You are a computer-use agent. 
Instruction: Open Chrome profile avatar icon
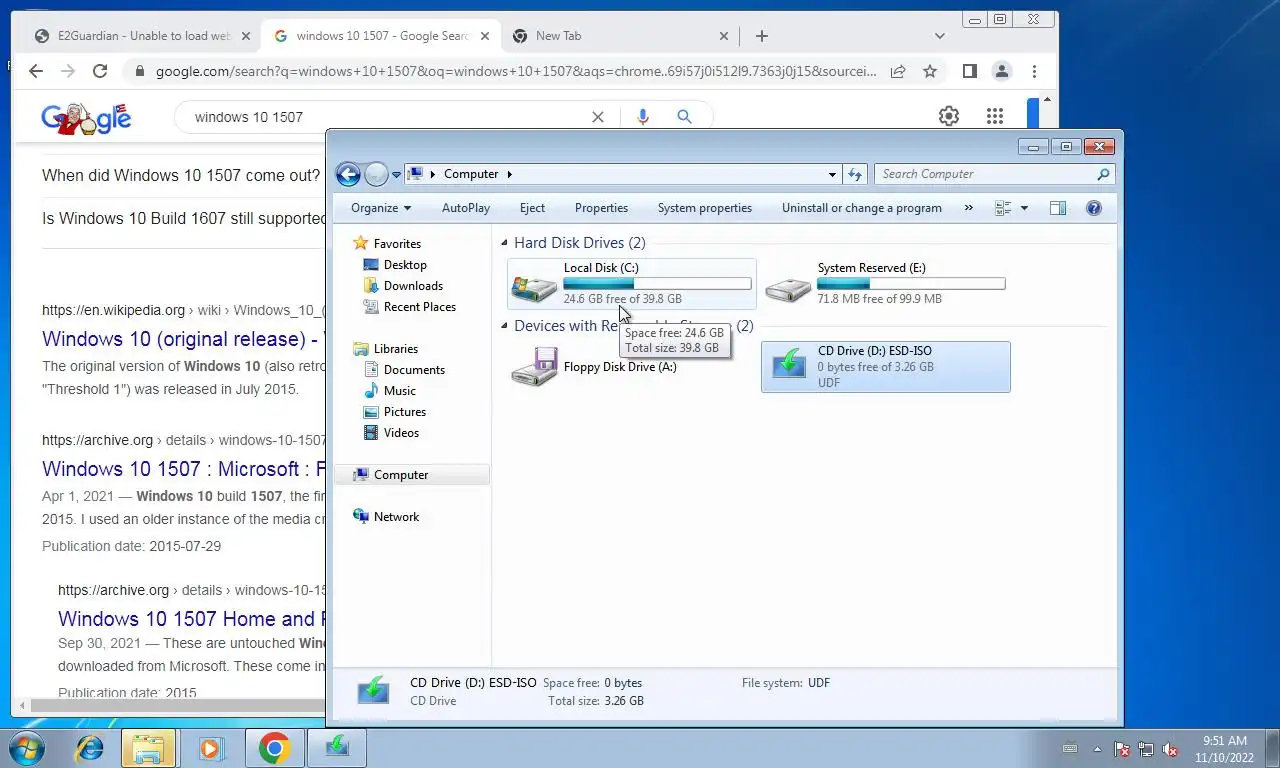[x=1001, y=71]
